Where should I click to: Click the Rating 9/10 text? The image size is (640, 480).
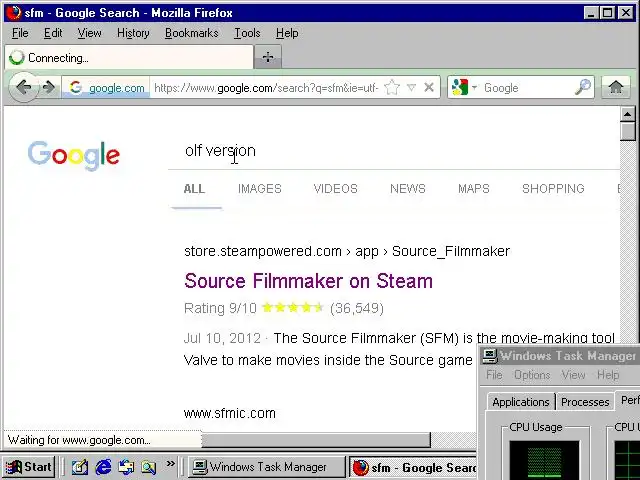220,308
